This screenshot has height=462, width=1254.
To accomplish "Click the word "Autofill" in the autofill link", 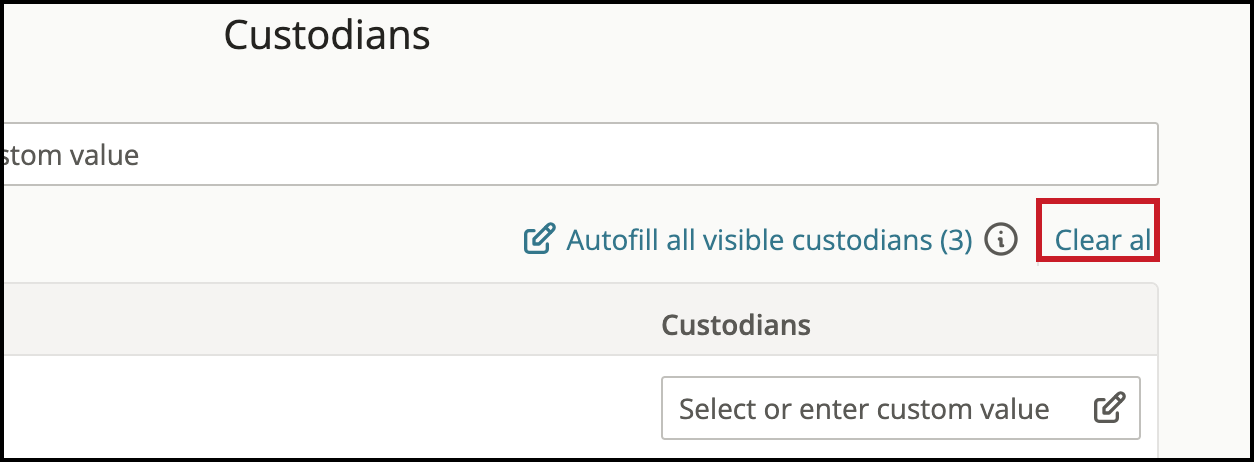I will 610,240.
